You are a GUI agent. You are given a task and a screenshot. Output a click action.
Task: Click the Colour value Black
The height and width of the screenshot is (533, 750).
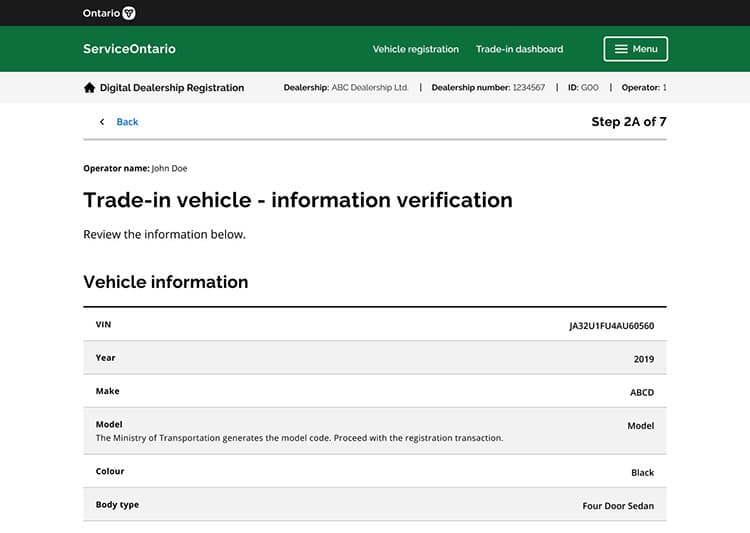pyautogui.click(x=642, y=473)
